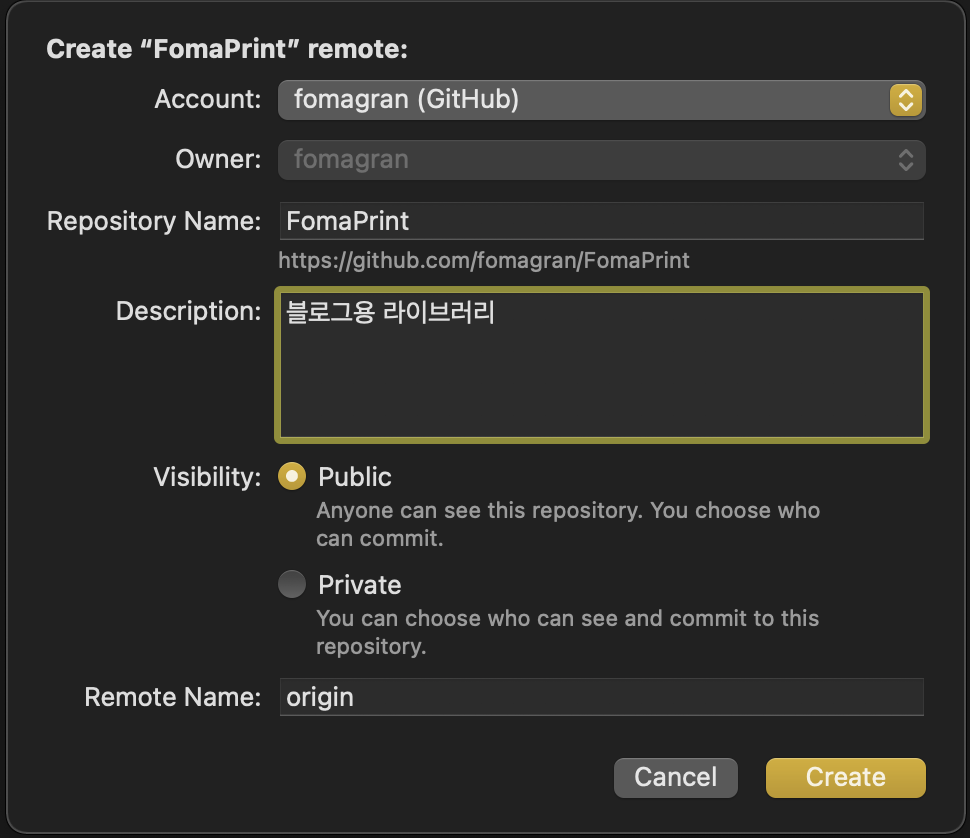Click the Repository Name: label
The height and width of the screenshot is (838, 970).
point(154,221)
